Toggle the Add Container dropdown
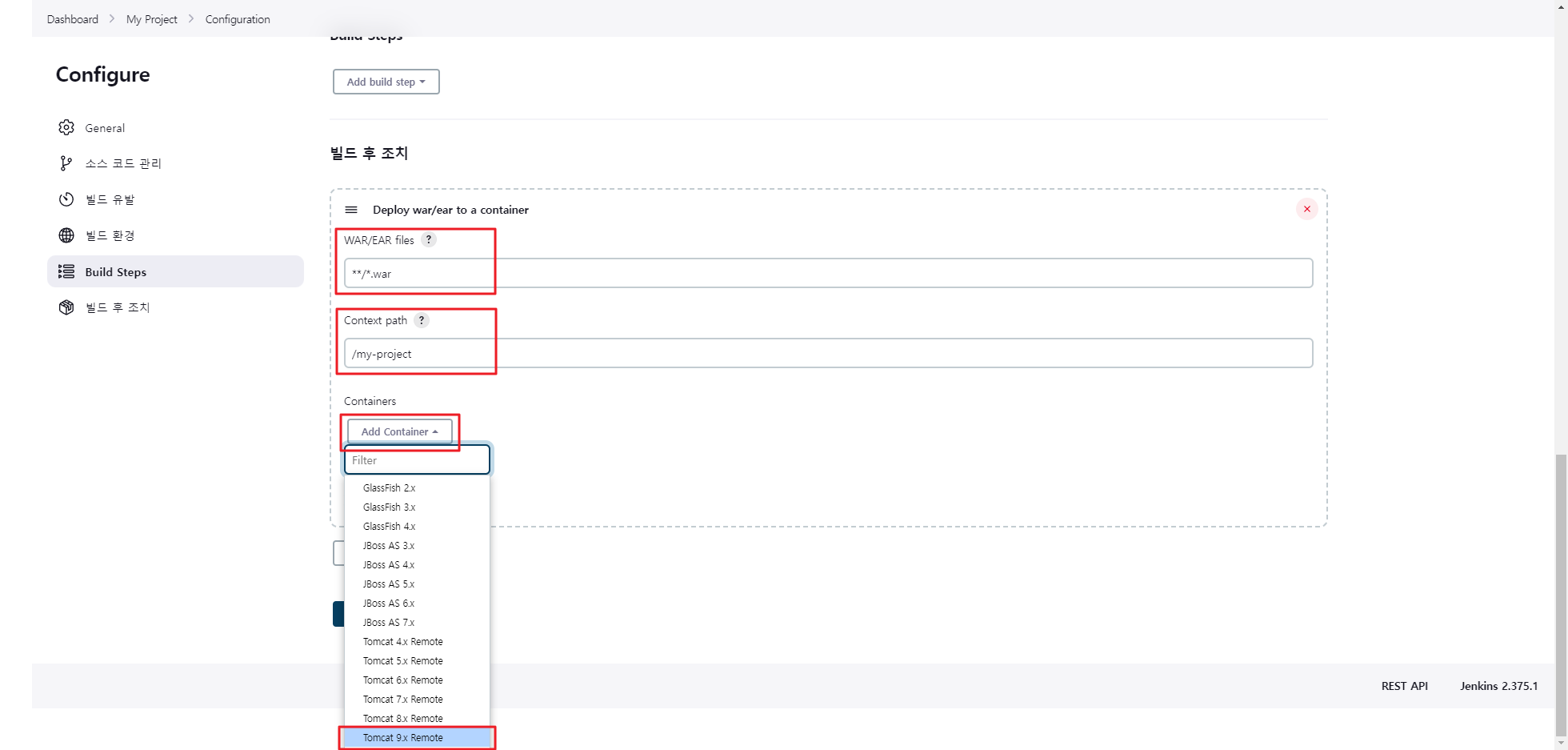This screenshot has width=1568, height=750. (399, 431)
